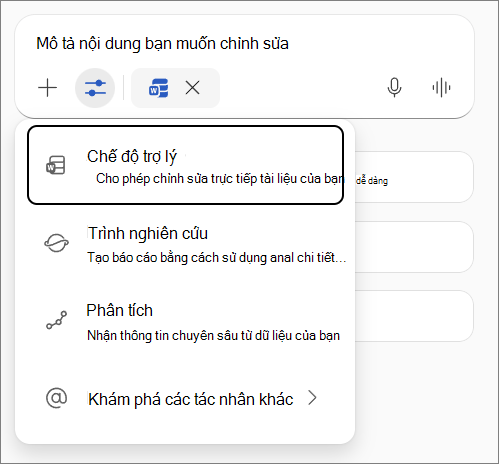Expand the chevron after 'Khám phá các tác nhân khác'

click(x=312, y=398)
